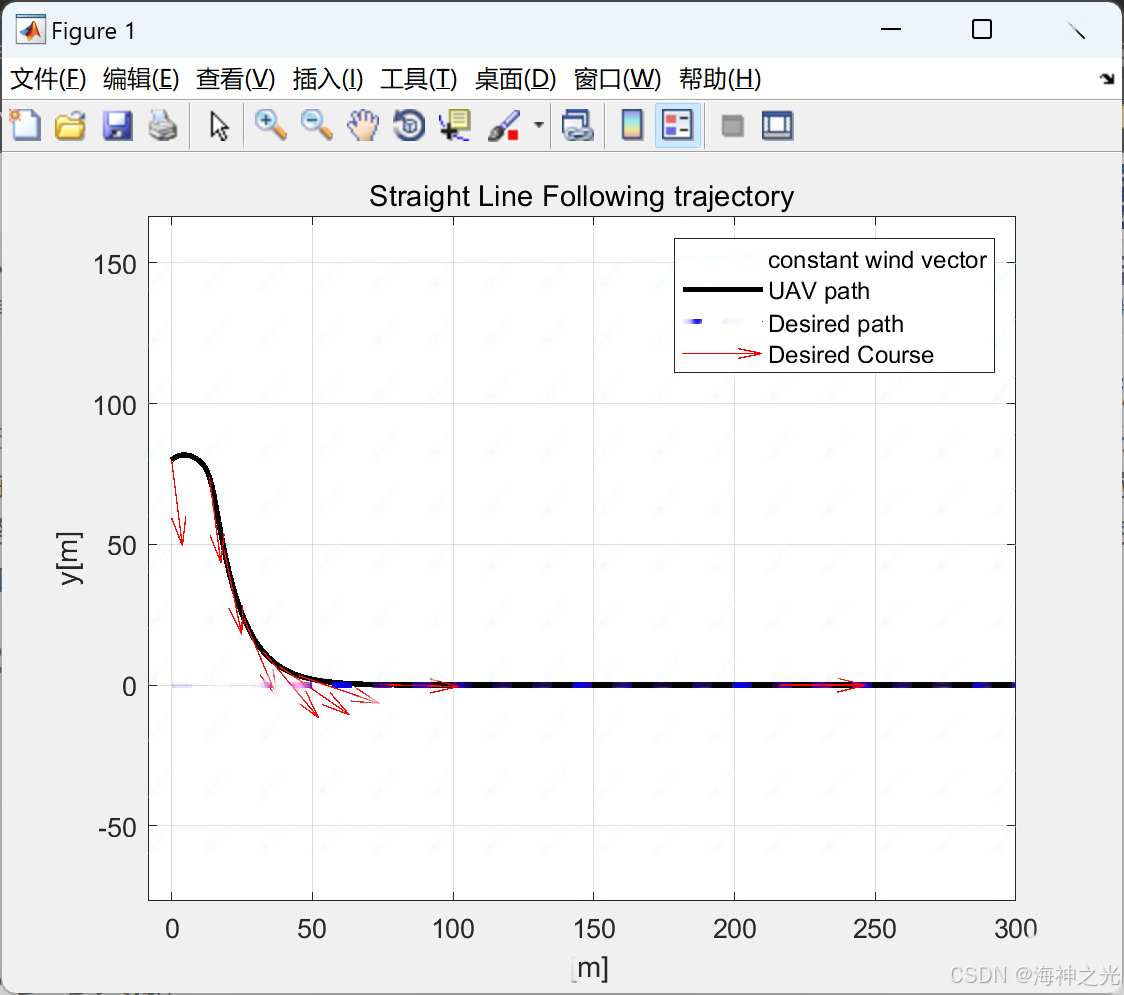Minimize the Figure 1 window
This screenshot has height=995, width=1124.
pos(890,29)
